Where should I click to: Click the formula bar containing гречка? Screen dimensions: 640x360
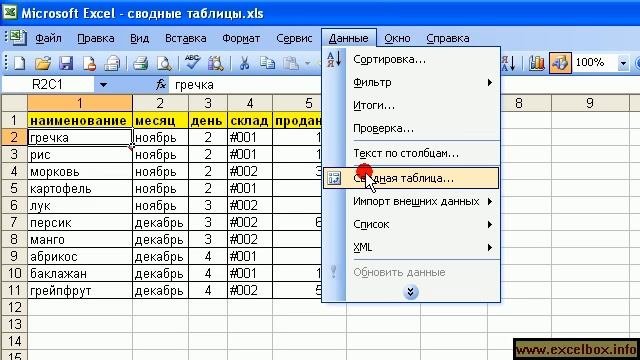[245, 85]
